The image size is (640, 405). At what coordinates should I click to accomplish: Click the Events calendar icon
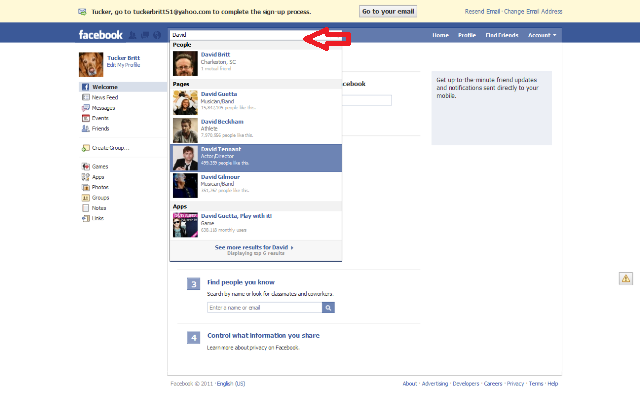coord(85,118)
